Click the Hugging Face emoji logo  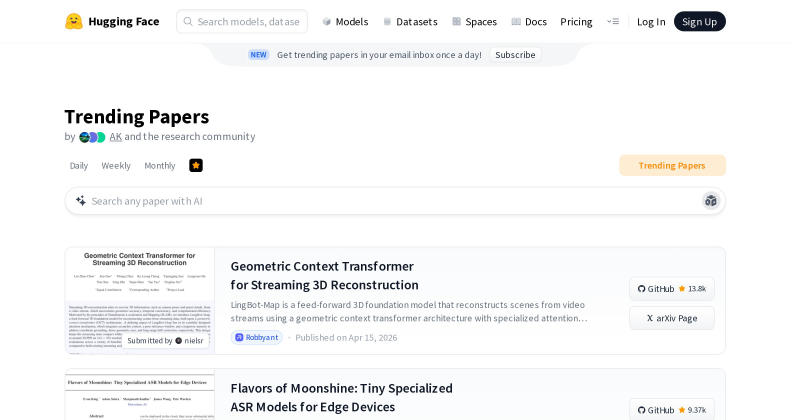click(74, 21)
